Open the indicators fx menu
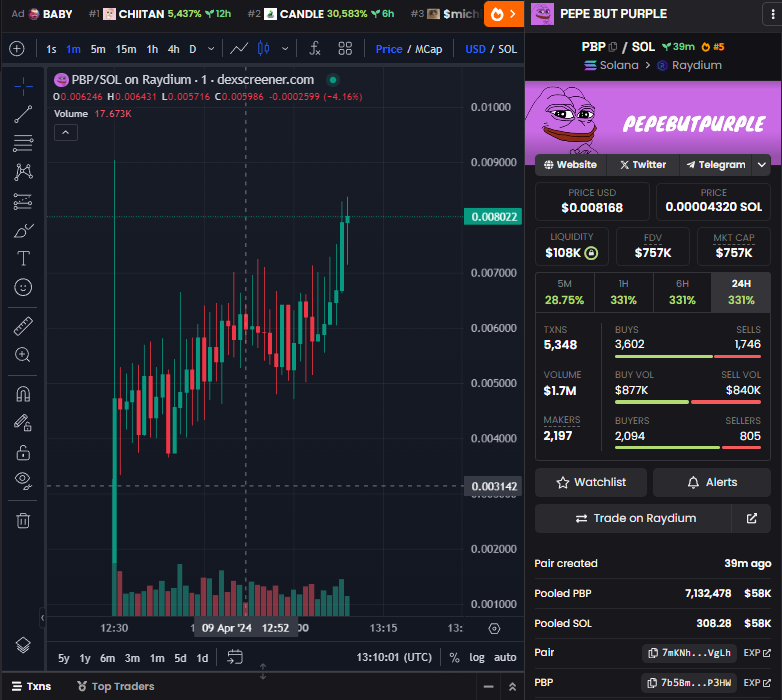 click(x=315, y=49)
